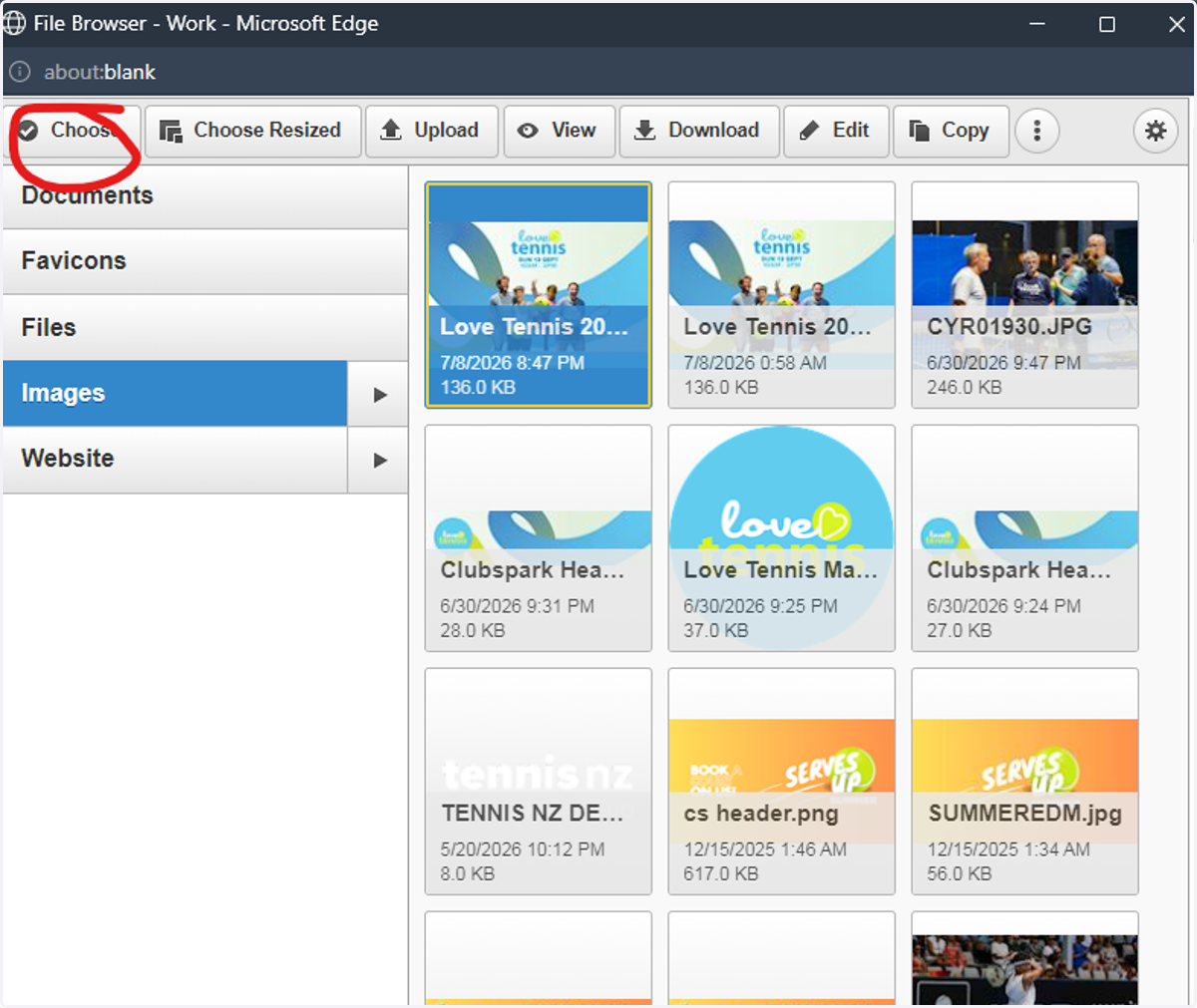Click the Edit button

(x=836, y=131)
